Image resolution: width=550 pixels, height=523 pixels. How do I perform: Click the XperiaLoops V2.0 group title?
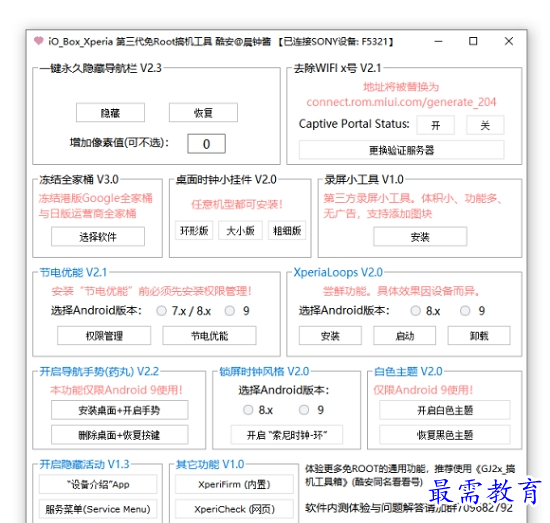coord(338,272)
